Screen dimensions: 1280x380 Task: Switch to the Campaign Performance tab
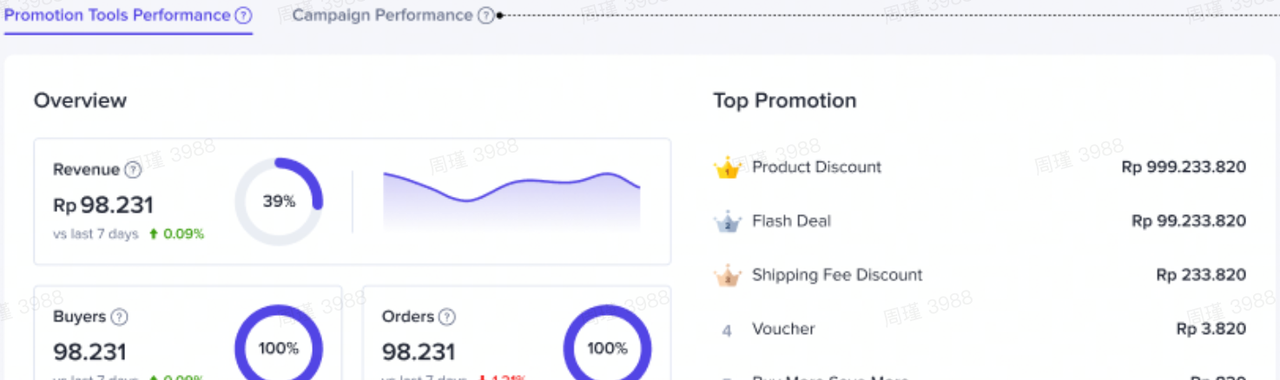point(382,15)
